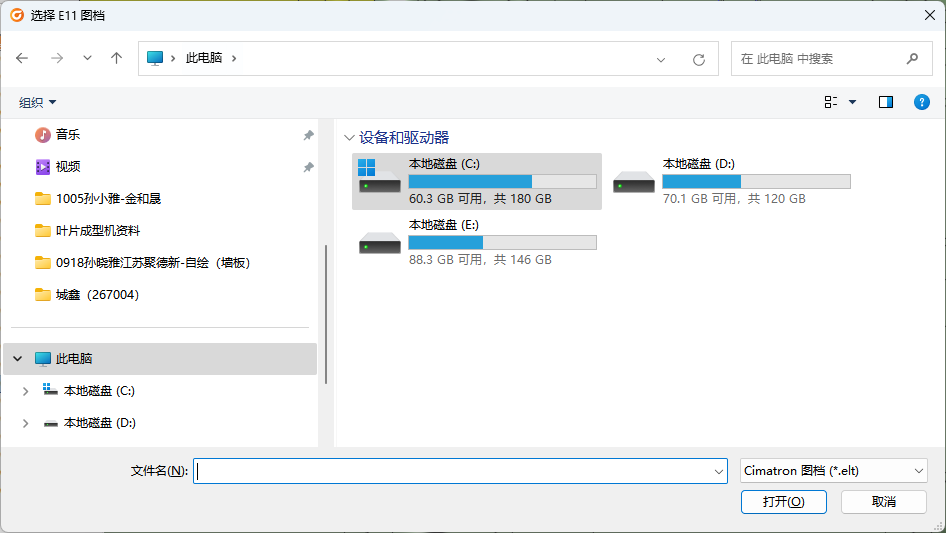Collapse the 此电脑 tree node

pos(17,359)
